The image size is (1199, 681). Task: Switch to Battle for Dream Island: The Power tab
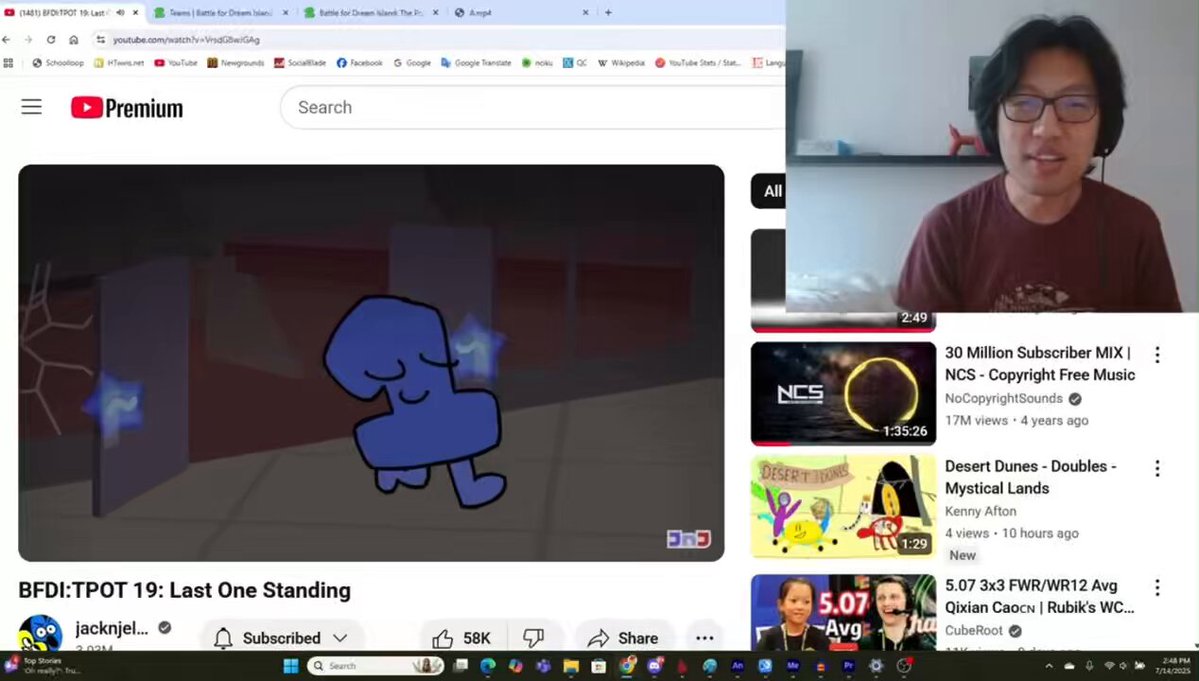tap(371, 13)
